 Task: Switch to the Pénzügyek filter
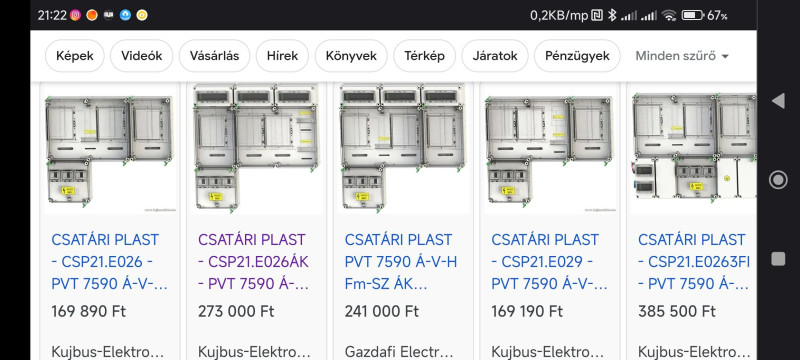click(x=577, y=56)
